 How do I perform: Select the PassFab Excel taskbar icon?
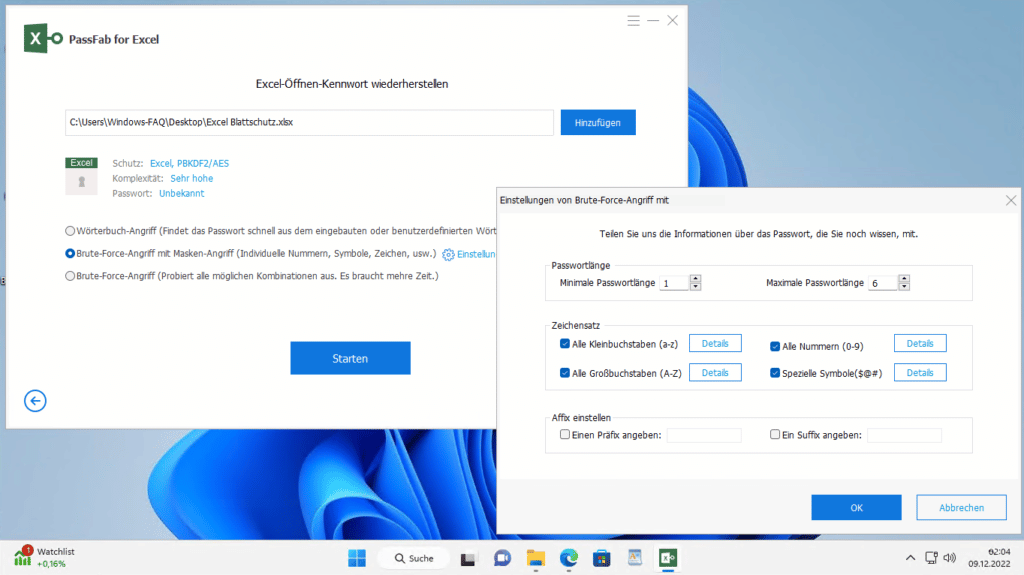(x=667, y=558)
